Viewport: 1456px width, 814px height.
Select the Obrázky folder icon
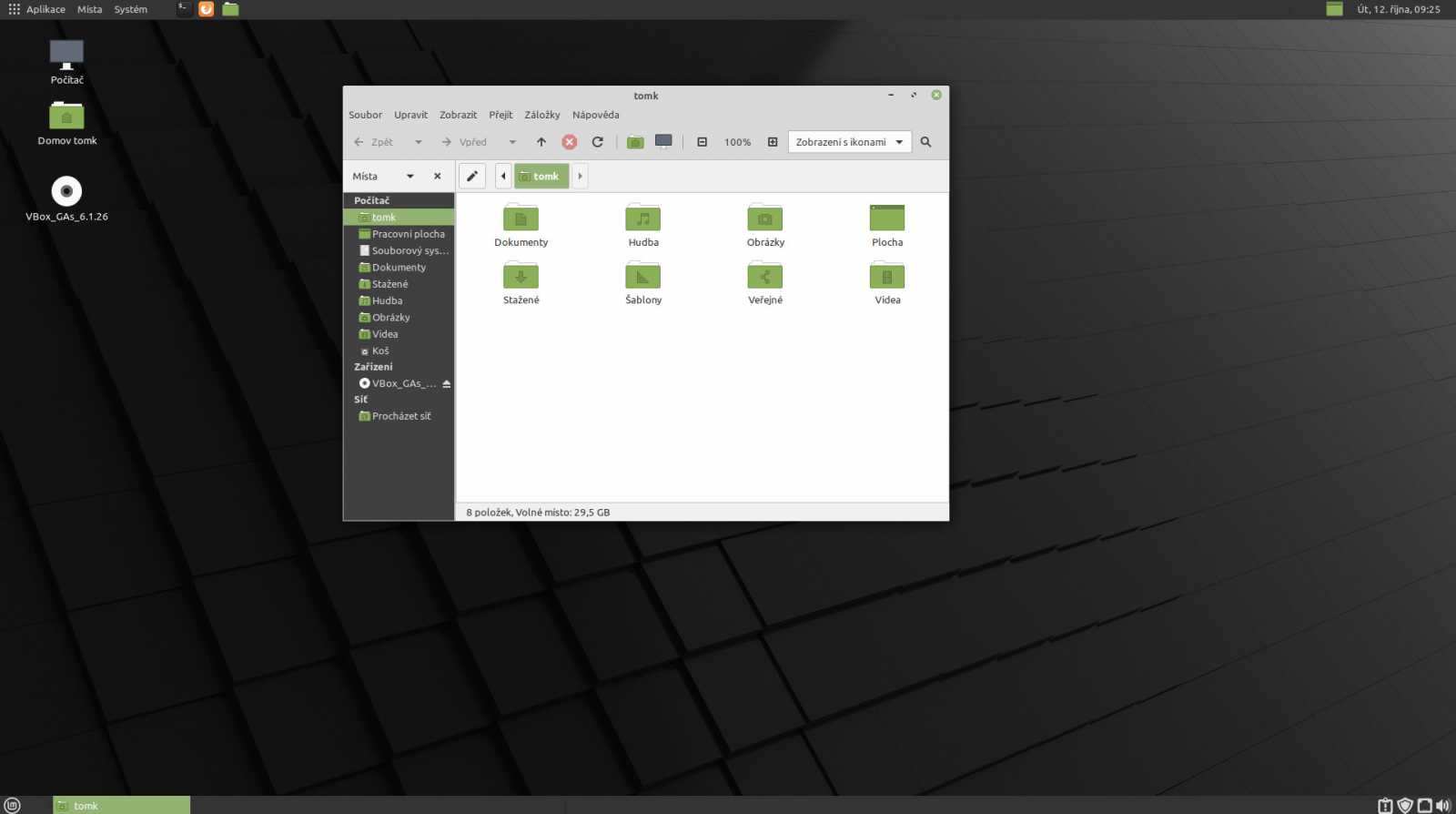click(x=765, y=219)
